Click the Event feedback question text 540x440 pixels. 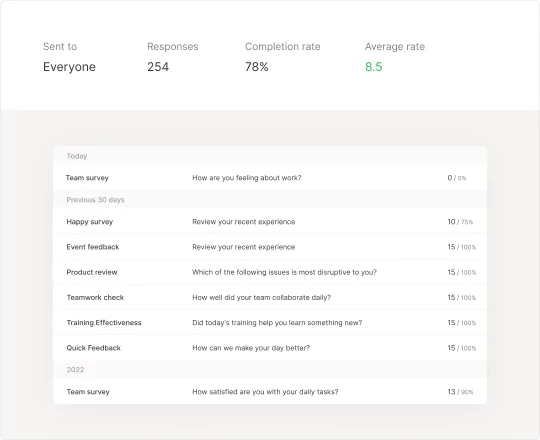coord(243,247)
